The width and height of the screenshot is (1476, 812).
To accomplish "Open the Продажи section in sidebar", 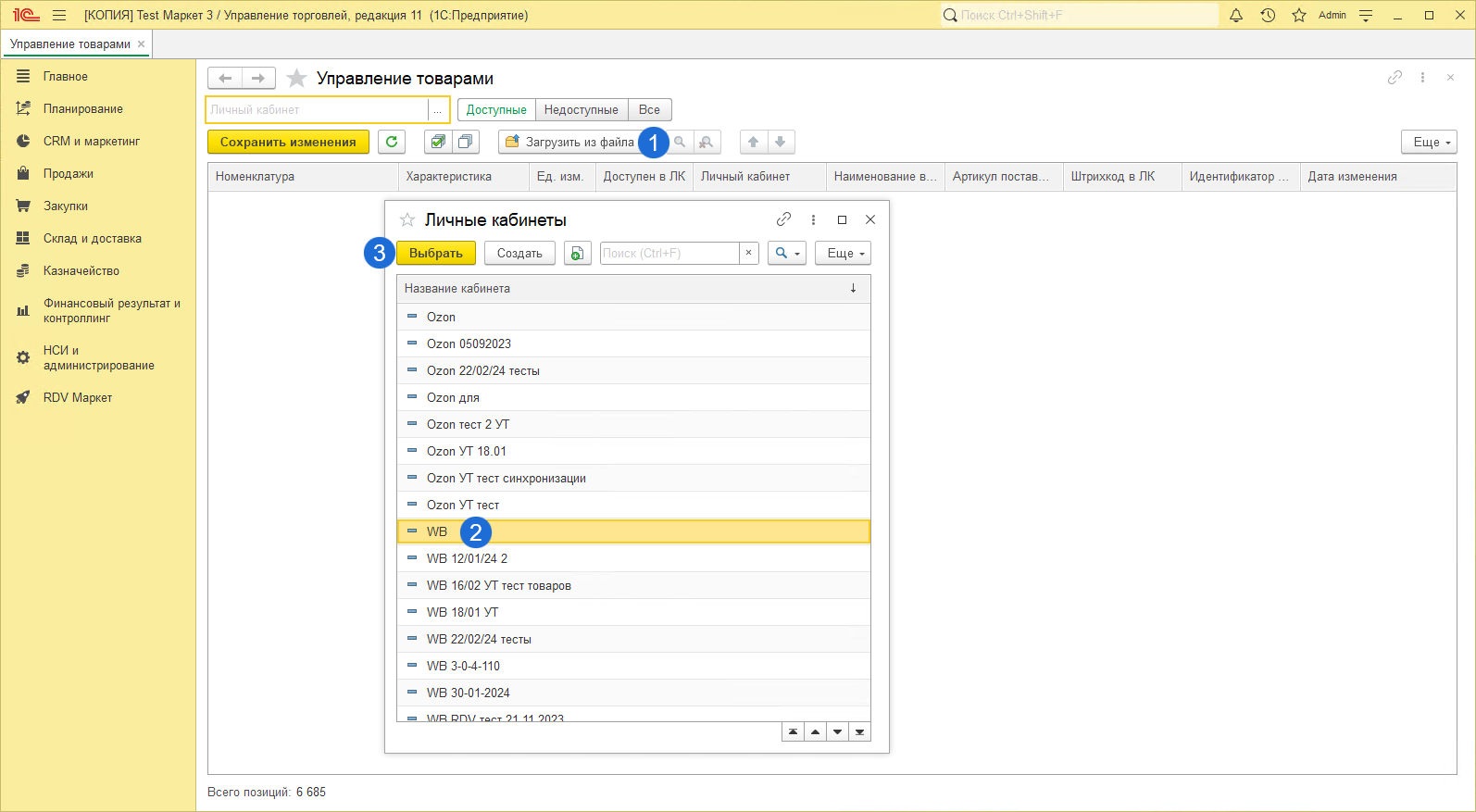I will (x=69, y=173).
